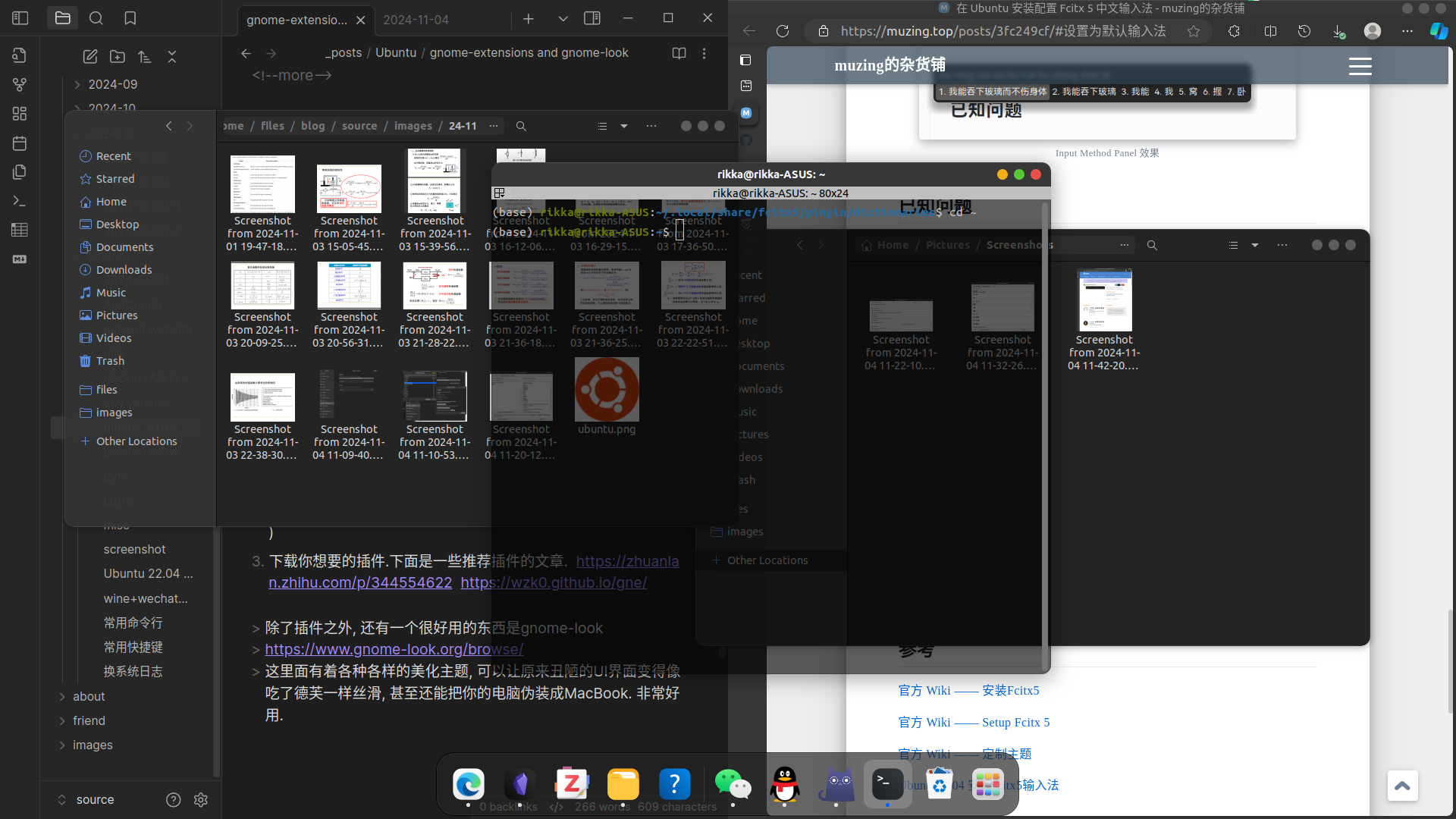
Task: Launch QQ from the dock
Action: pos(785,785)
